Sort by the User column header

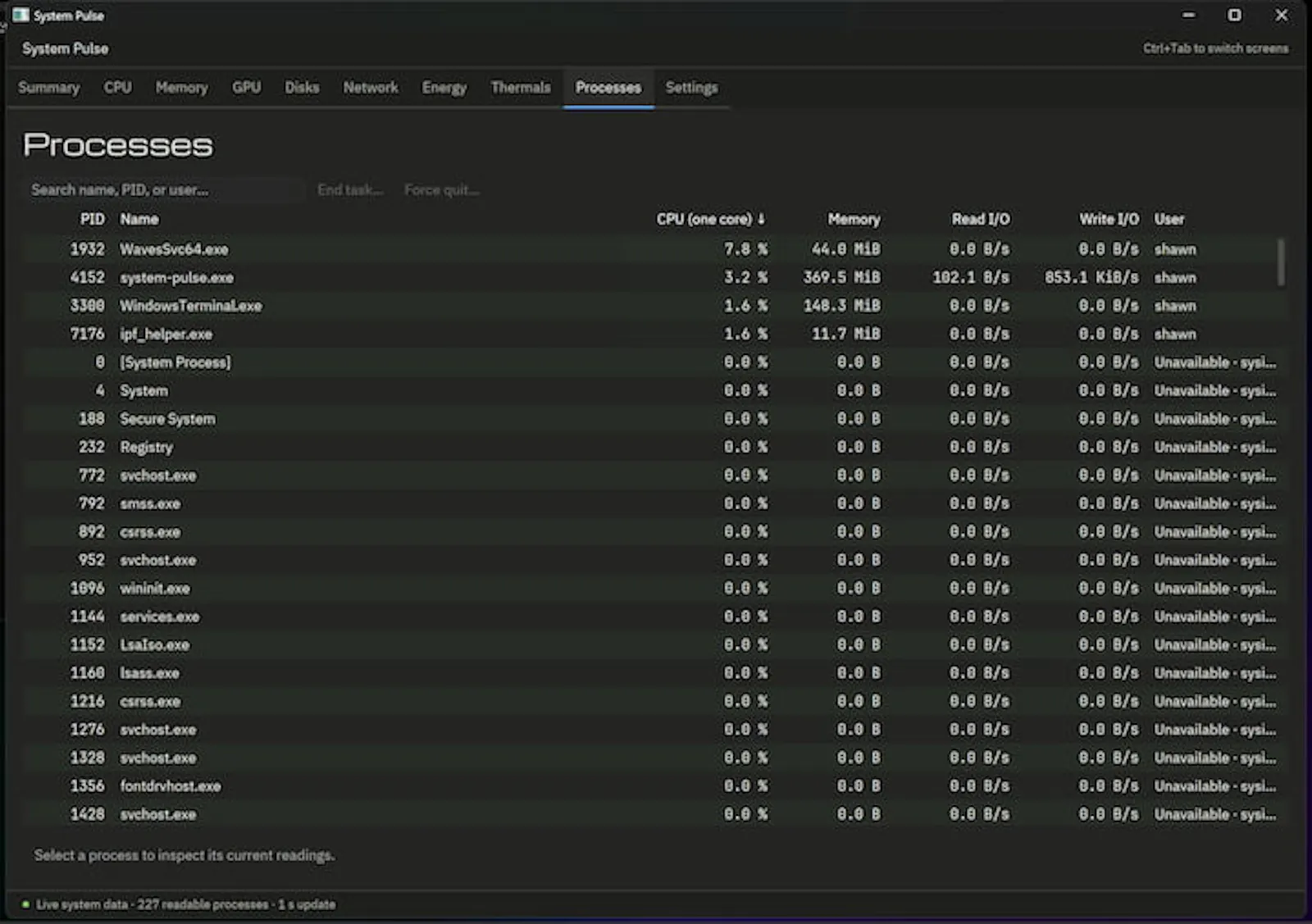click(1169, 220)
